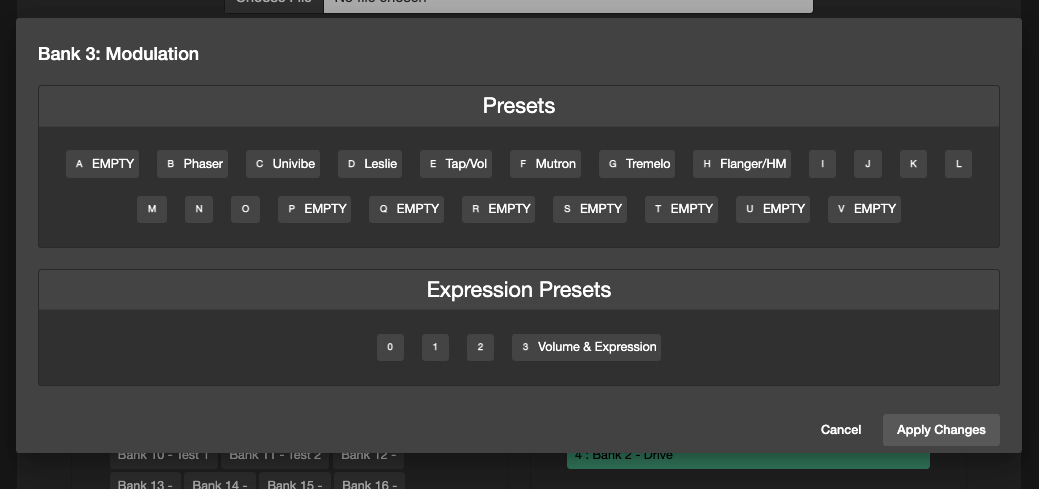Open the Leslie preset D

(370, 164)
